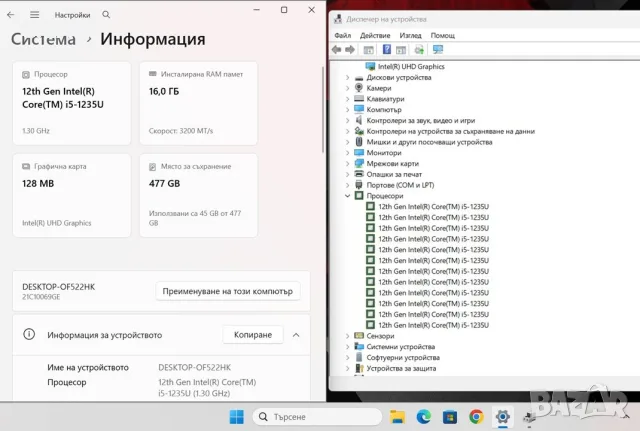The width and height of the screenshot is (640, 431).
Task: Open Файл menu in Device Manager
Action: click(342, 36)
